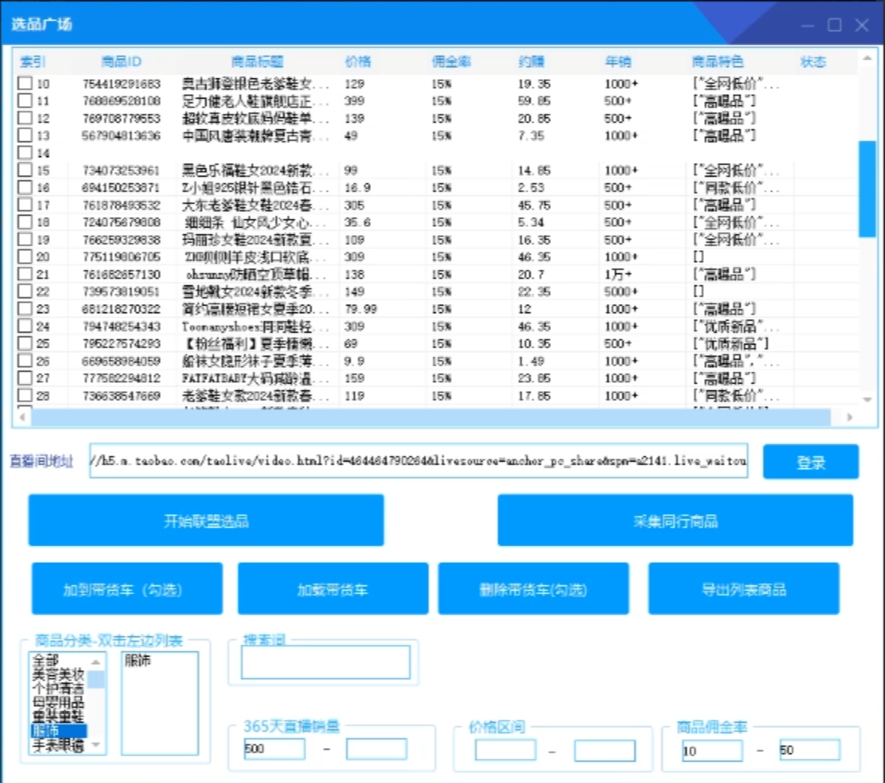The image size is (885, 783).
Task: Tick the checkbox for row 15
Action: 24,171
